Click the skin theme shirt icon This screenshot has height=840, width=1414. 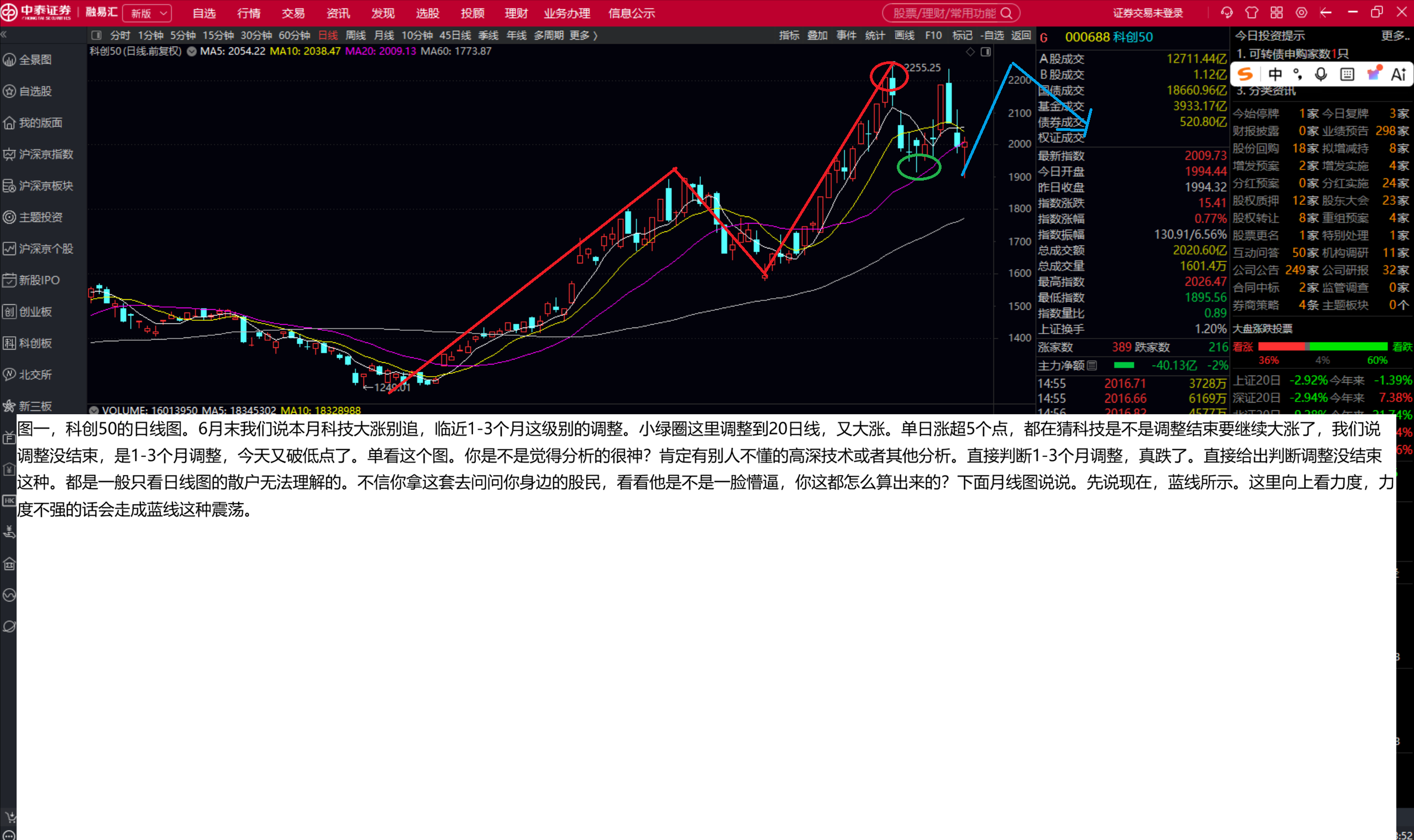1252,13
